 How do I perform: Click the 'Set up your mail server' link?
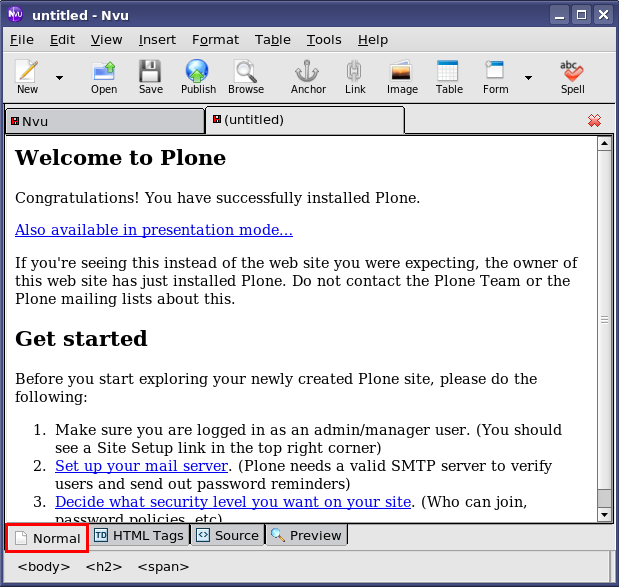[x=141, y=466]
